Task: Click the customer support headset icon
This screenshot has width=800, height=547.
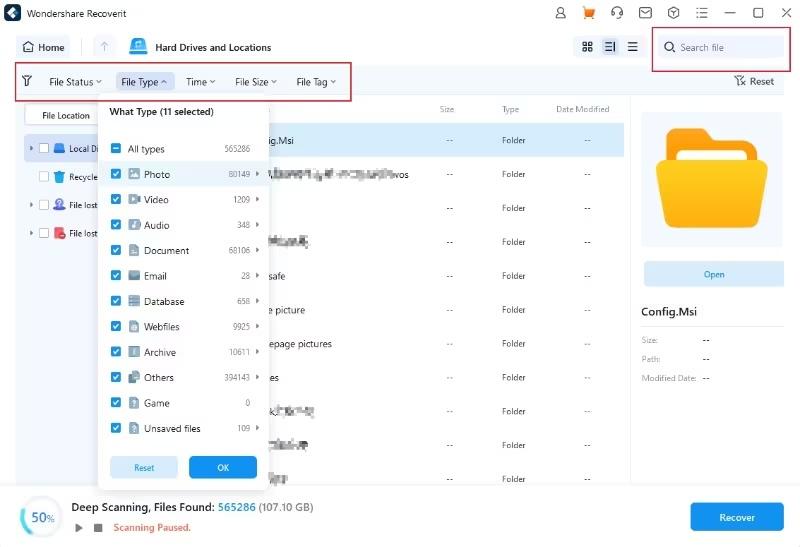Action: coord(617,13)
